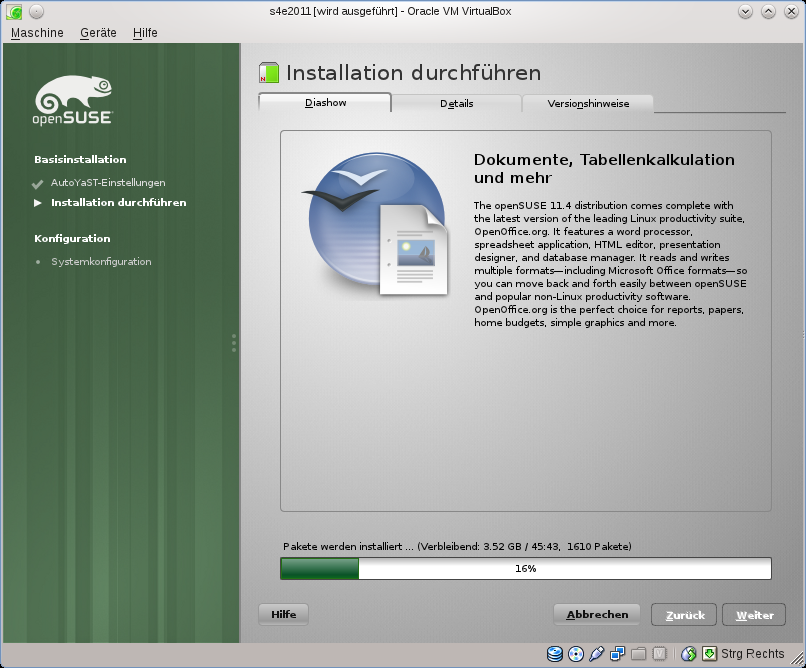Click the installation icon beside 'Installation durchführen' heading
The width and height of the screenshot is (806, 668).
coord(269,72)
